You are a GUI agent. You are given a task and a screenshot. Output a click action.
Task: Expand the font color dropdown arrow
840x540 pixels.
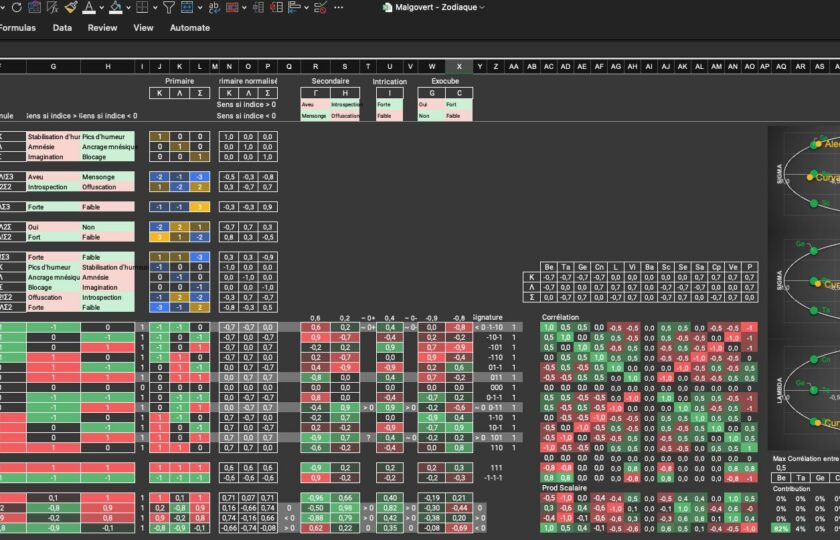[x=102, y=7]
